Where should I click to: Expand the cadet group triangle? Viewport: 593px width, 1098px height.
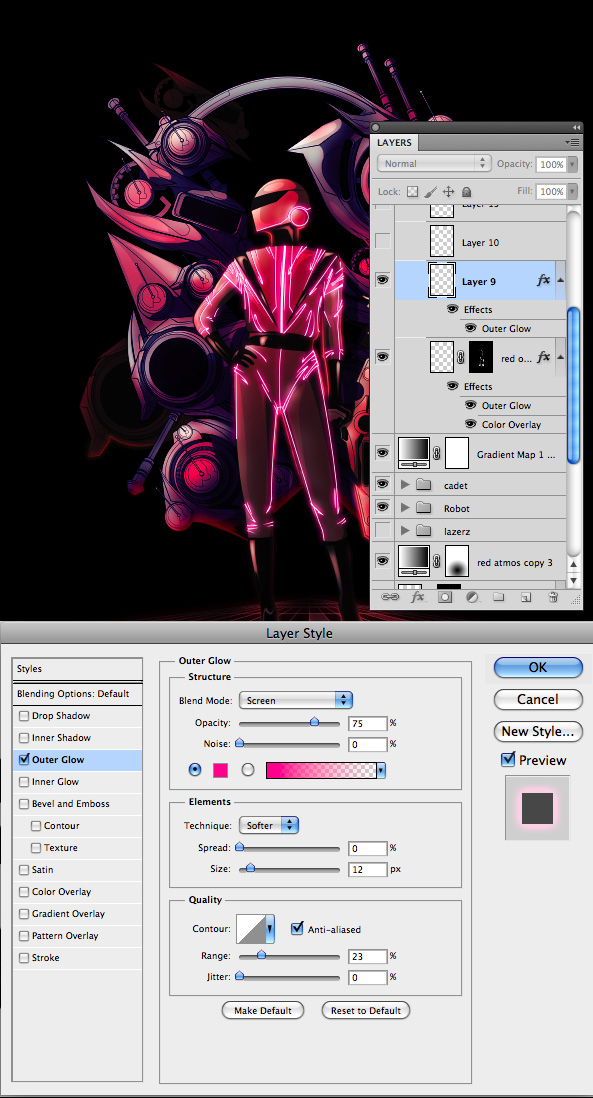click(405, 485)
